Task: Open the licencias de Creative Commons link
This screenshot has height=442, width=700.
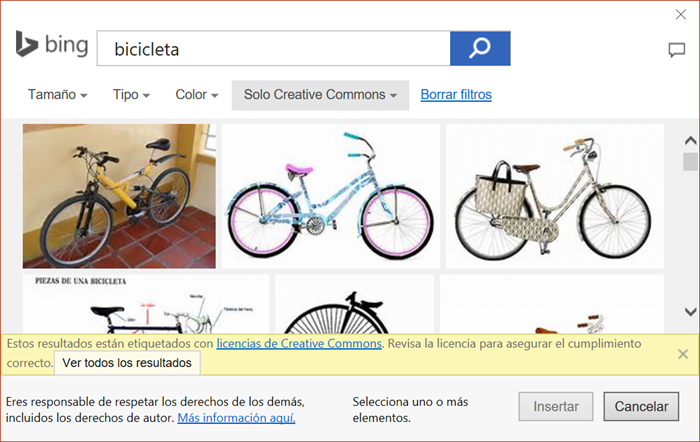Action: coord(299,343)
